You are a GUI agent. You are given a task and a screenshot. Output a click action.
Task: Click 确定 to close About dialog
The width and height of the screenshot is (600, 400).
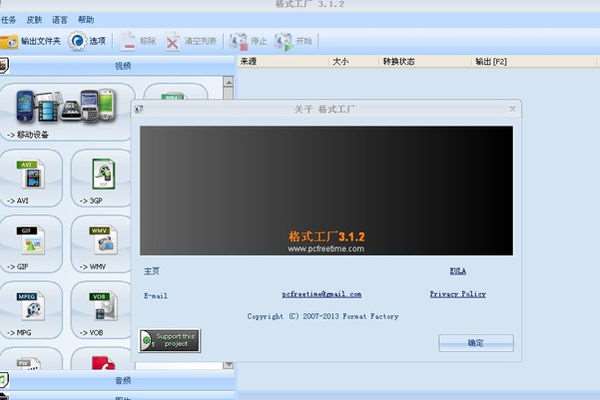point(476,343)
